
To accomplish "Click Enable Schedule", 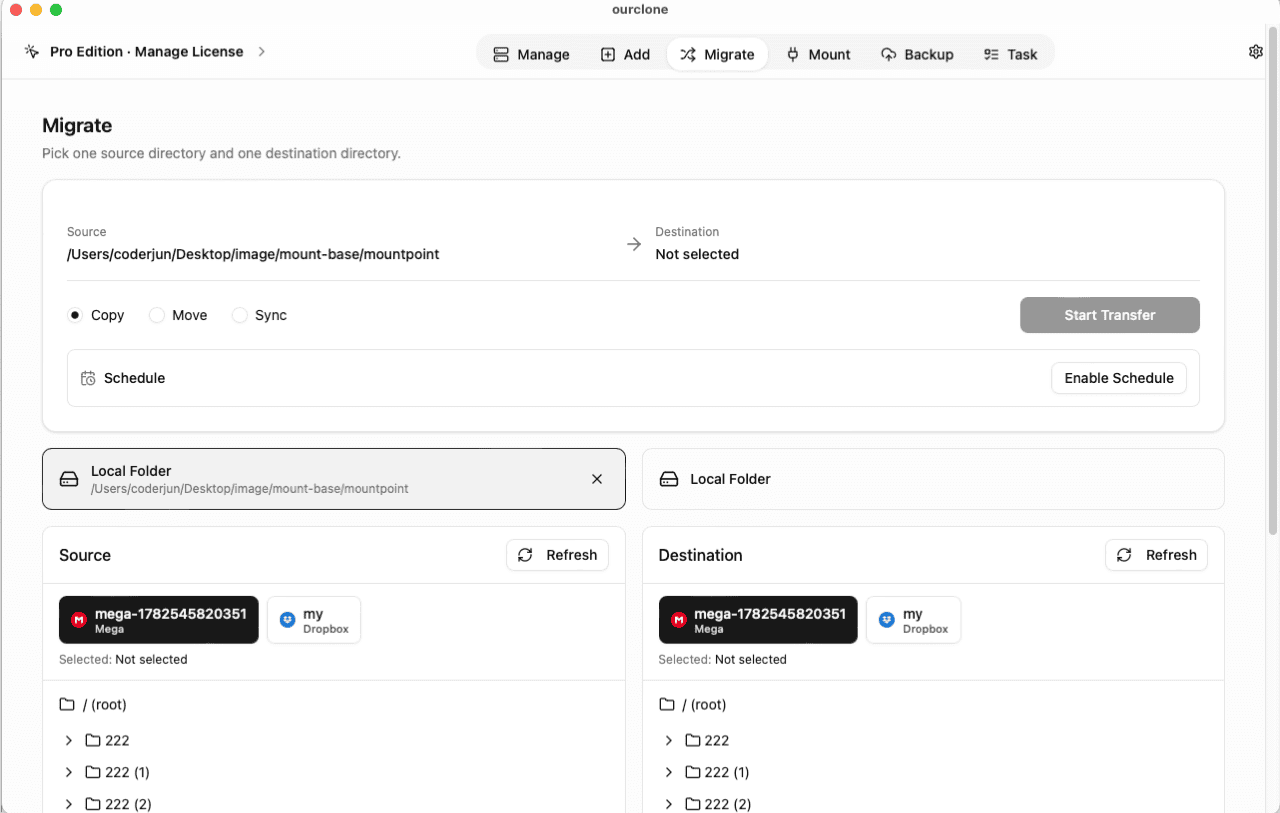I will tap(1118, 378).
